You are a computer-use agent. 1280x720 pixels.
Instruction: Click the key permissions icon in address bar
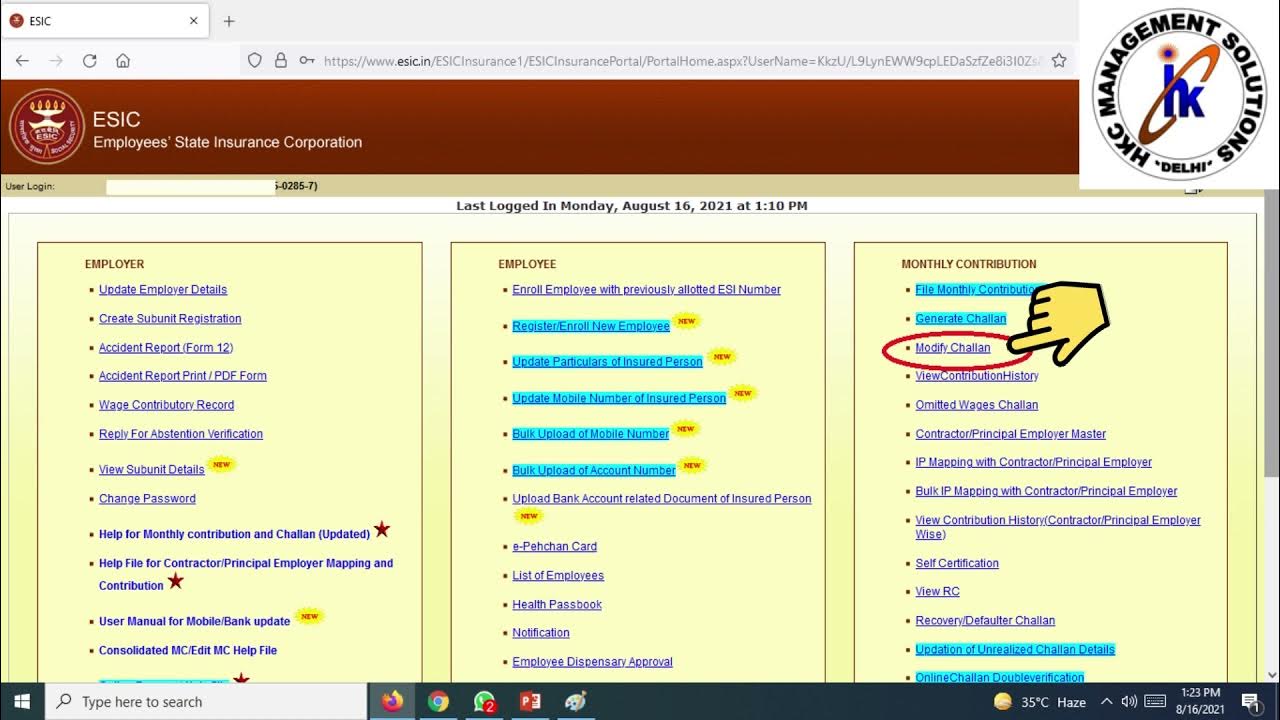pyautogui.click(x=307, y=61)
